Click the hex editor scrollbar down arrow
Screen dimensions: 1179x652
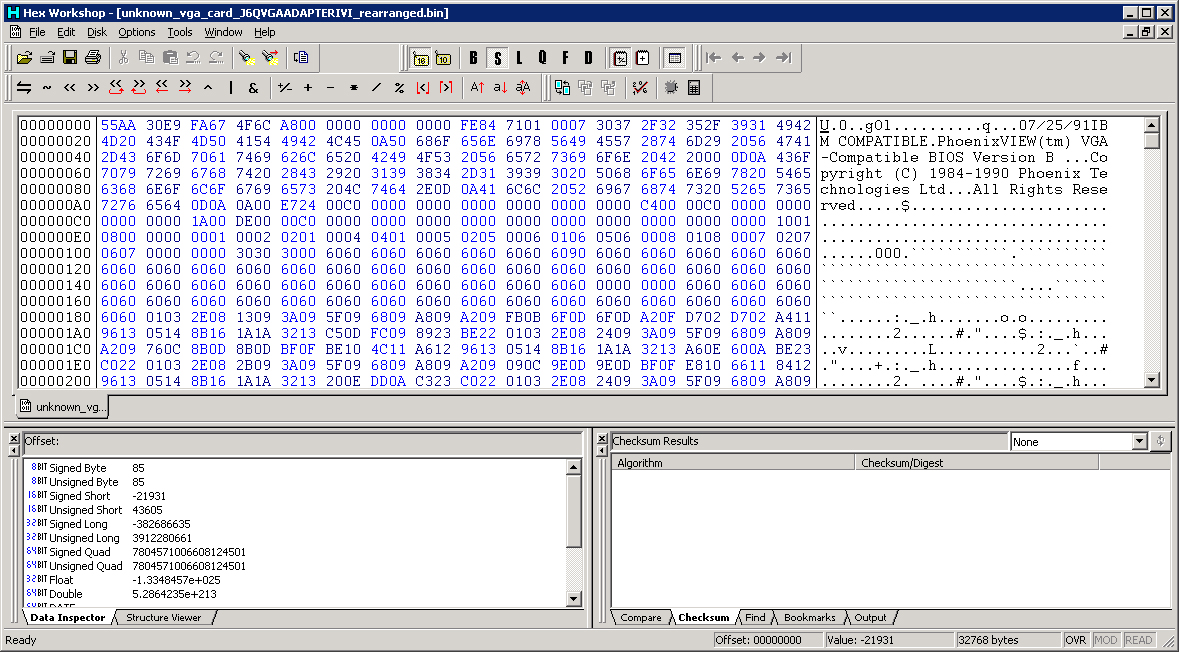coord(1152,380)
